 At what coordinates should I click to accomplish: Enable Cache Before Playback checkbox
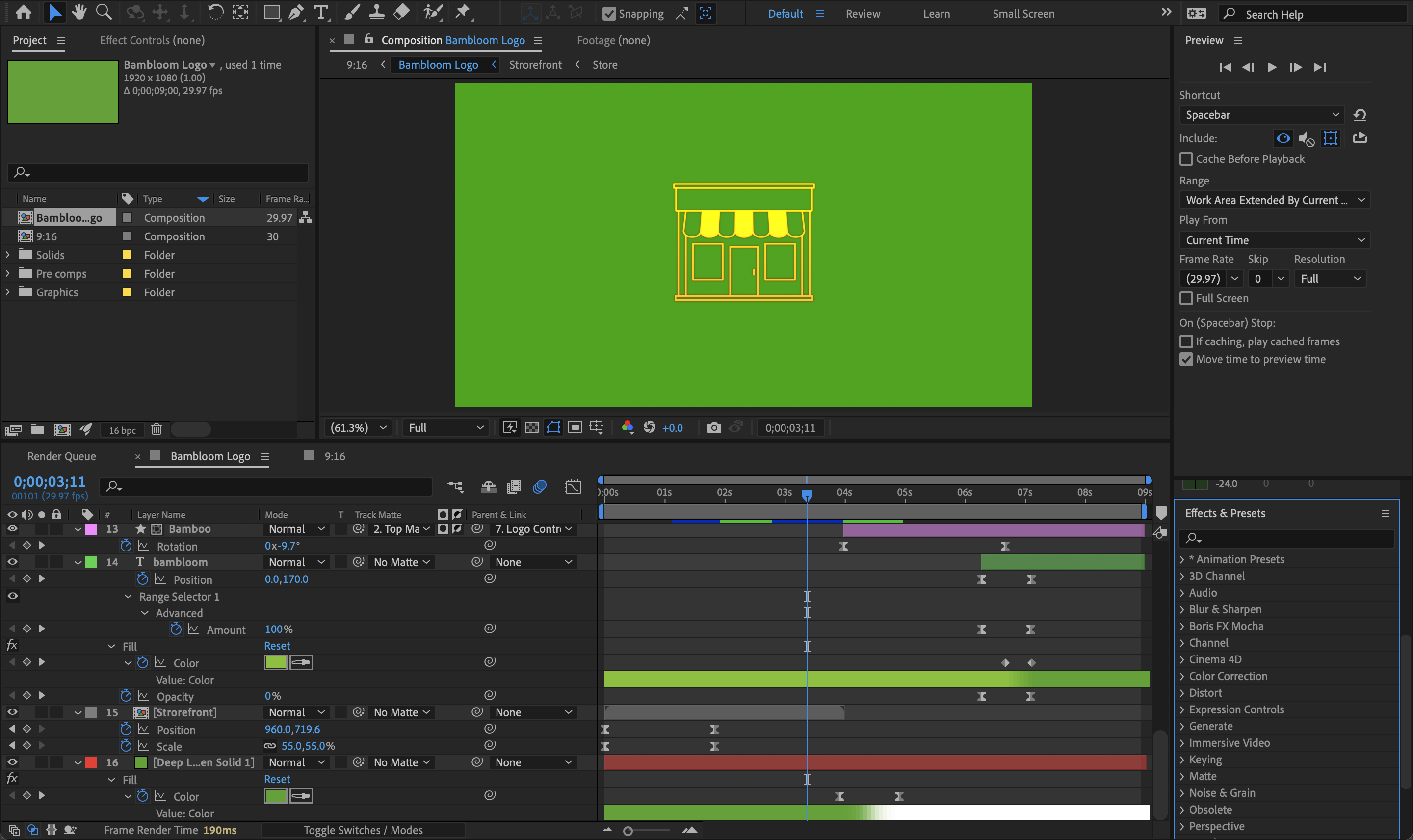click(1186, 159)
